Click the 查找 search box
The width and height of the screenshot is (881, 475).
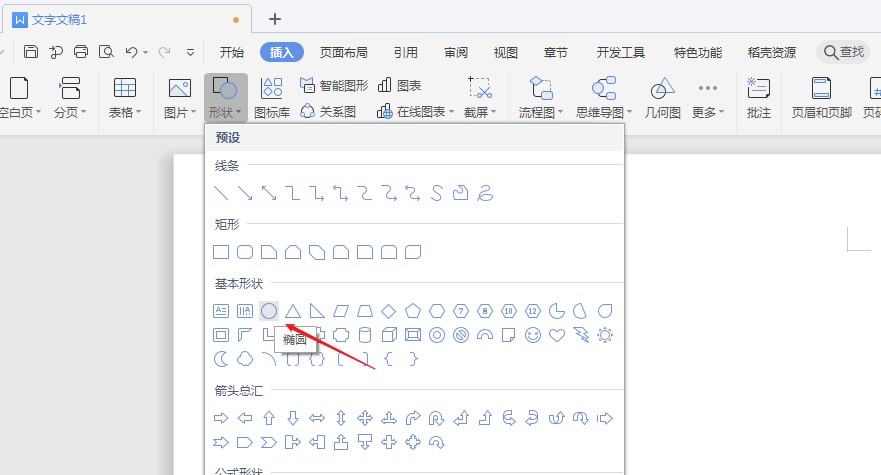[x=843, y=52]
